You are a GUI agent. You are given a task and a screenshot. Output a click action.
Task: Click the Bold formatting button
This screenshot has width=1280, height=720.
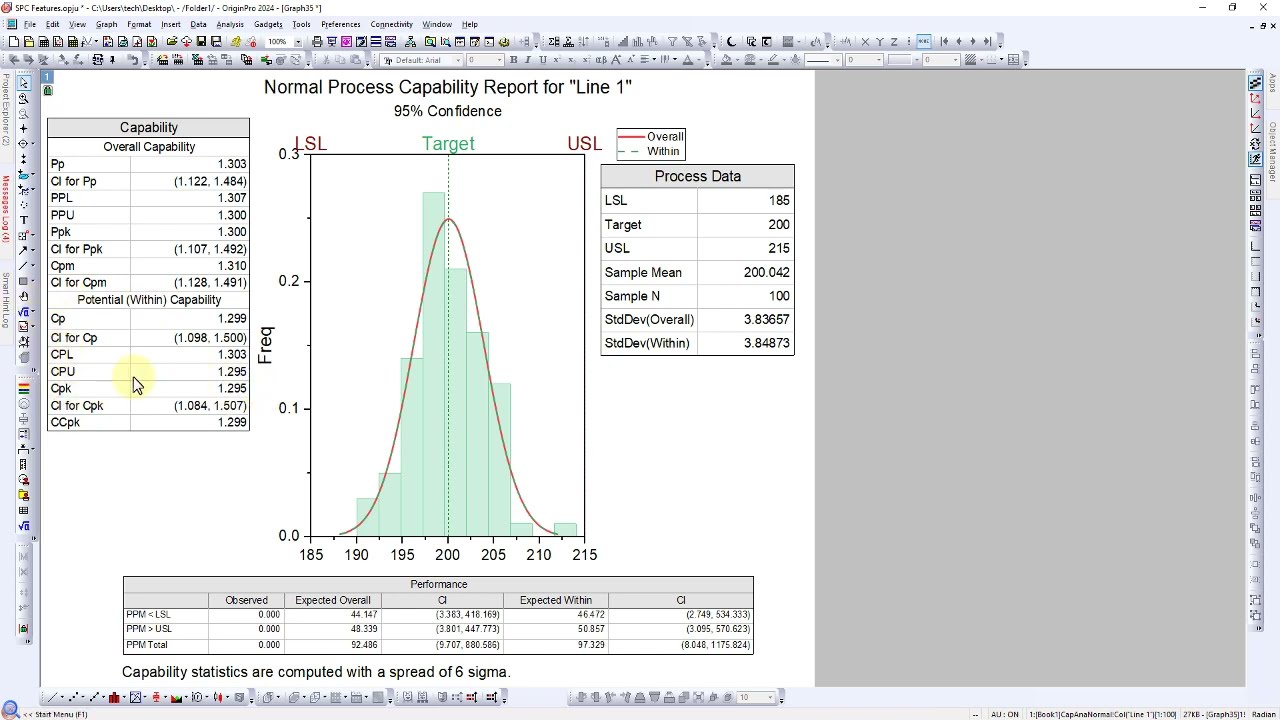513,60
